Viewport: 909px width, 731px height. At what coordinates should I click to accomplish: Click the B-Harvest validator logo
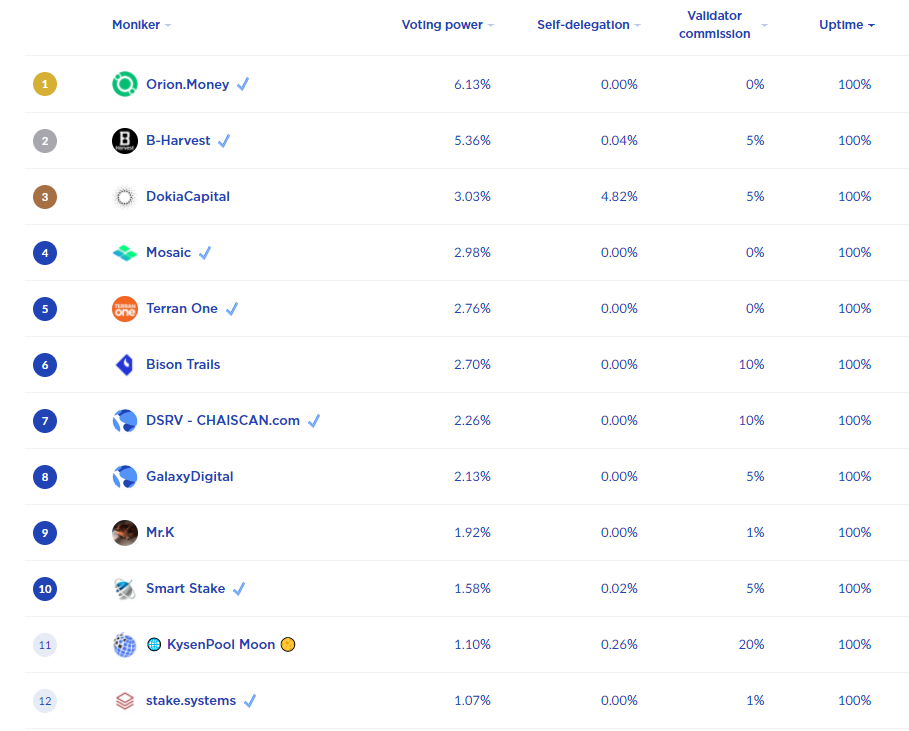(124, 141)
